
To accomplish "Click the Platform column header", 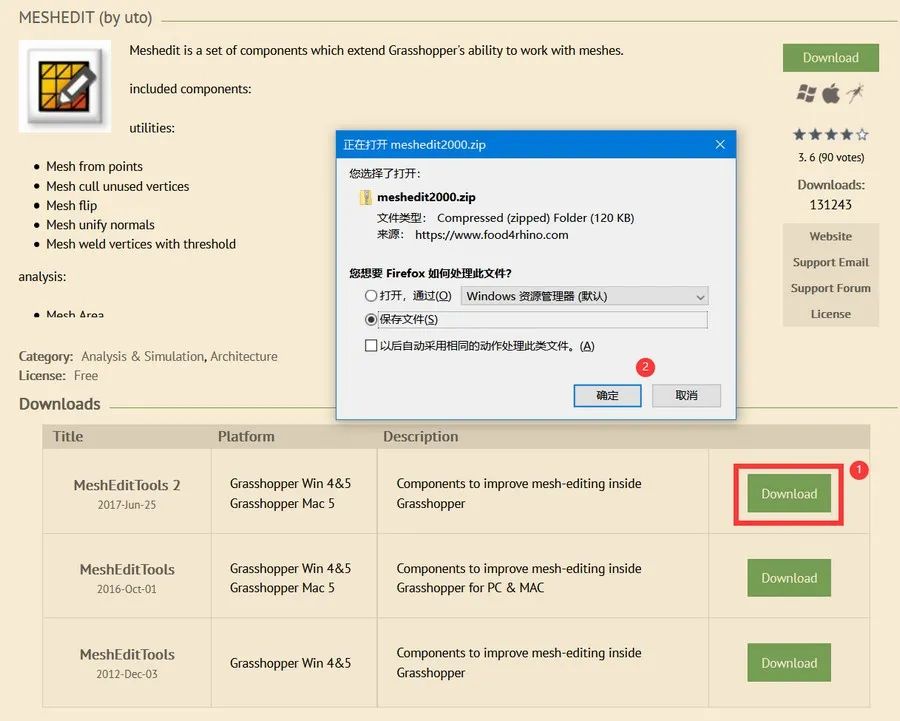I will pyautogui.click(x=246, y=437).
